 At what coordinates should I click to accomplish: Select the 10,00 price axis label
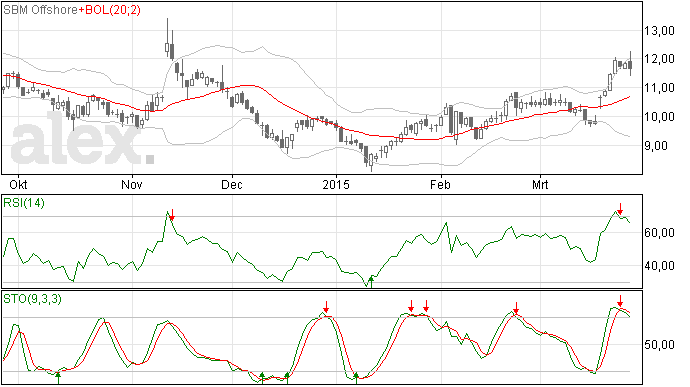[x=659, y=117]
